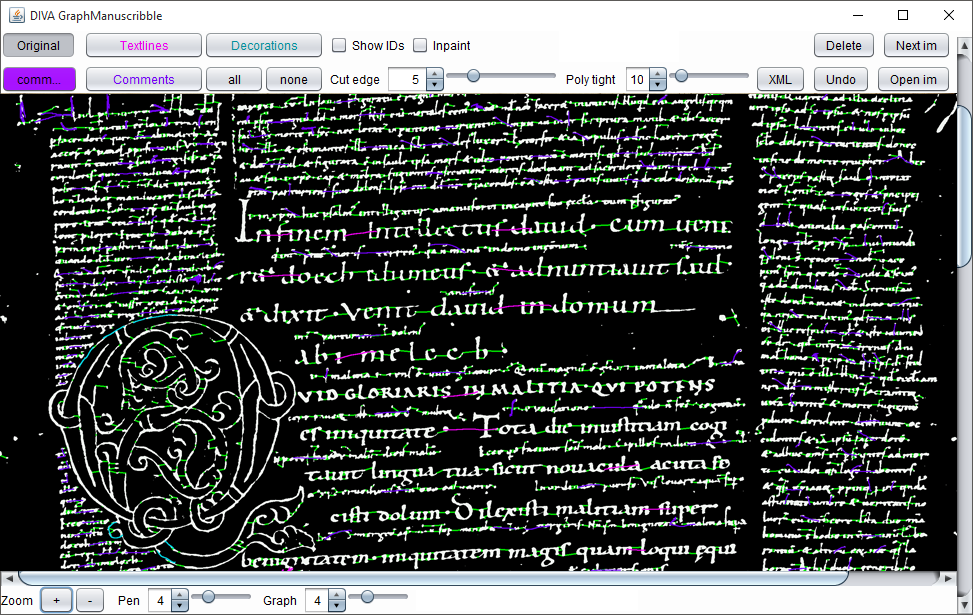The height and width of the screenshot is (615, 973).
Task: Increase the Graph spinner value
Action: pyautogui.click(x=337, y=595)
